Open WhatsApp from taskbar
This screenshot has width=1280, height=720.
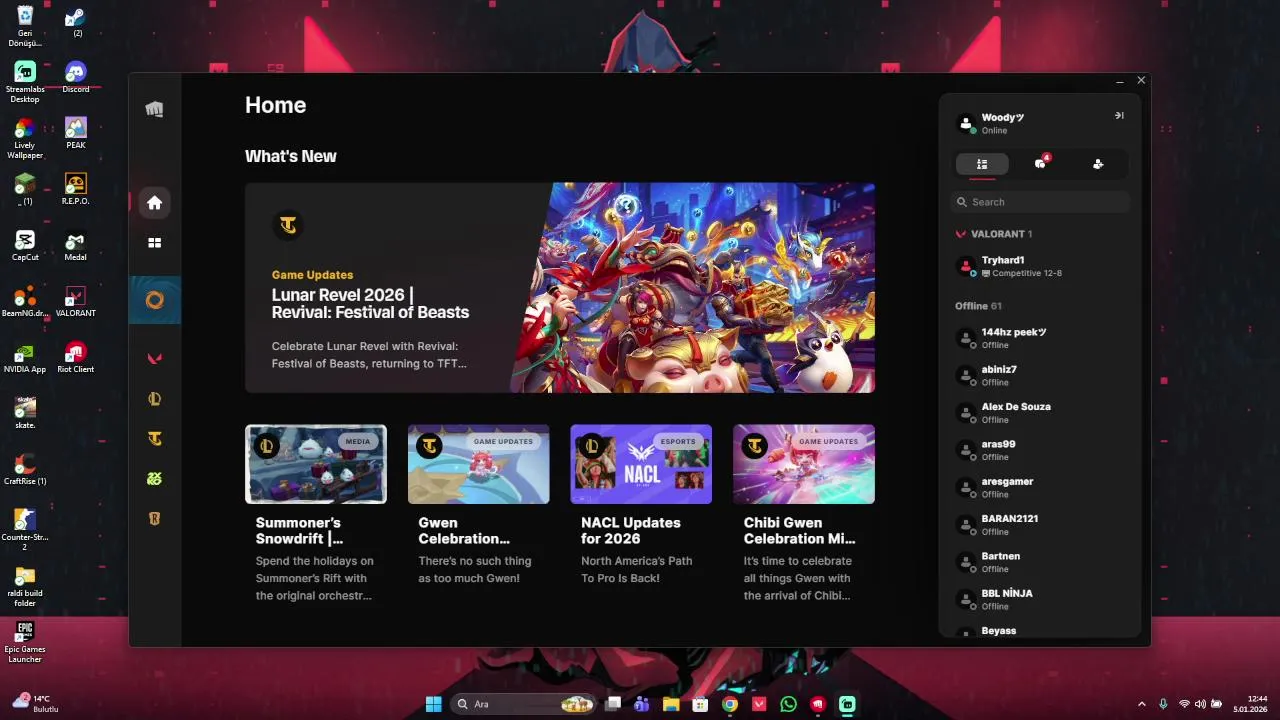tap(788, 704)
